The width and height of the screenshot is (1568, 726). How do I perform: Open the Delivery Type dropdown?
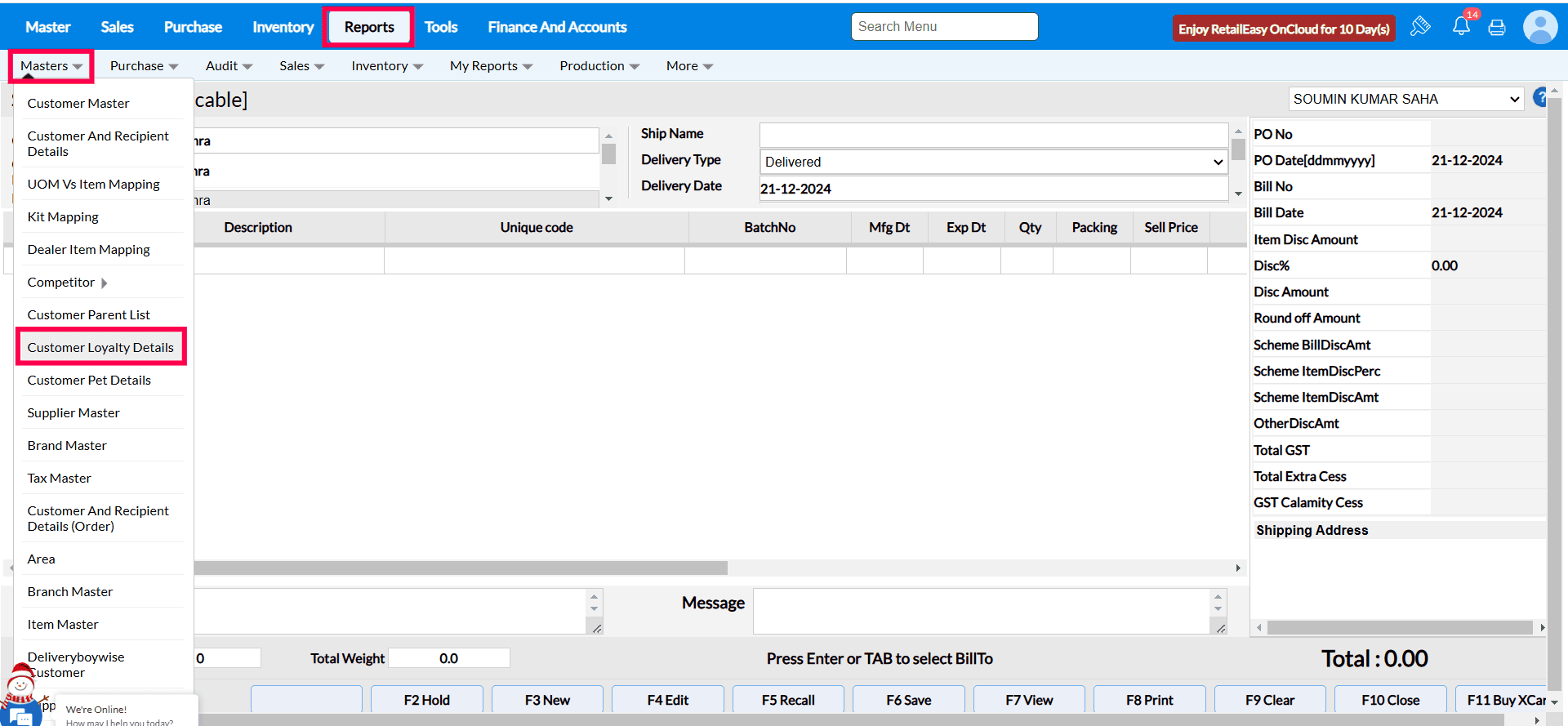tap(994, 162)
